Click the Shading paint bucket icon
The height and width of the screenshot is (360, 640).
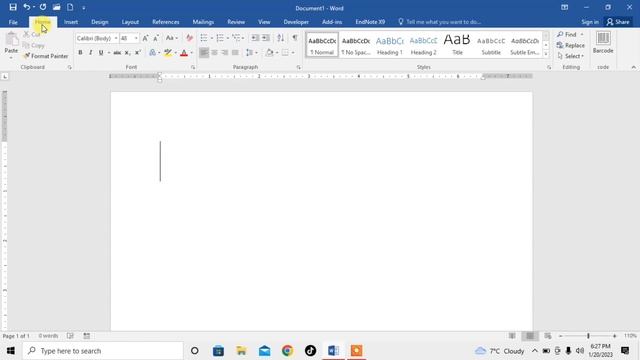point(269,52)
